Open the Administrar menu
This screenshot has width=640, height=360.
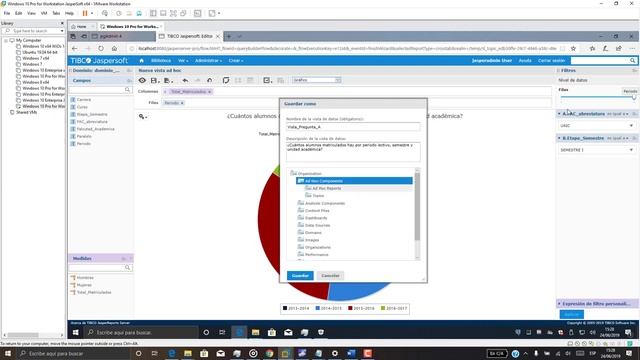[x=208, y=61]
